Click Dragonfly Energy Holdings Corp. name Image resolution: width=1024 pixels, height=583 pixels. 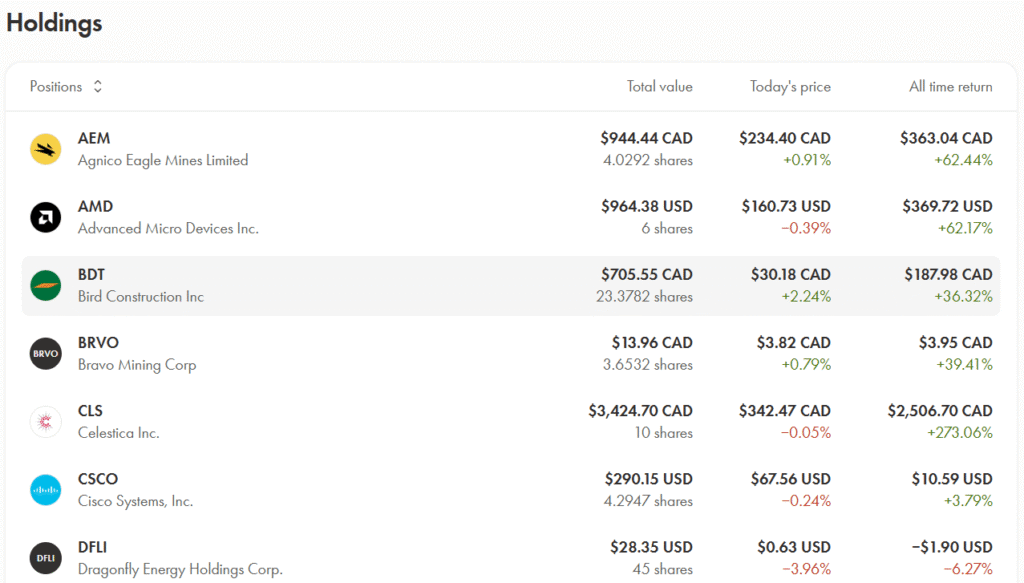click(180, 569)
